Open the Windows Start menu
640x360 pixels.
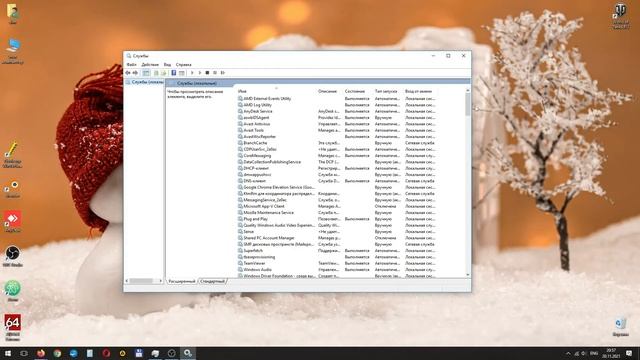coord(8,353)
